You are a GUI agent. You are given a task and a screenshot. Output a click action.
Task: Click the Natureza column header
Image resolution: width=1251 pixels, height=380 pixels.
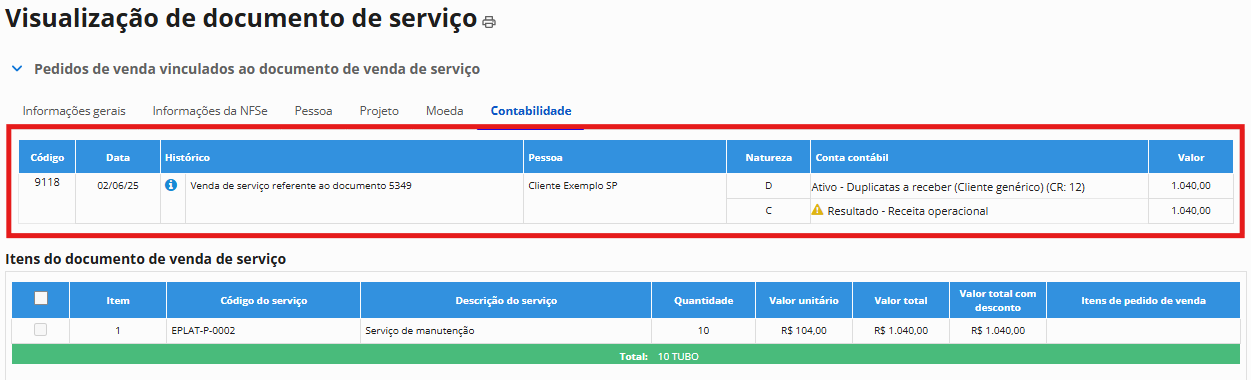(x=768, y=157)
